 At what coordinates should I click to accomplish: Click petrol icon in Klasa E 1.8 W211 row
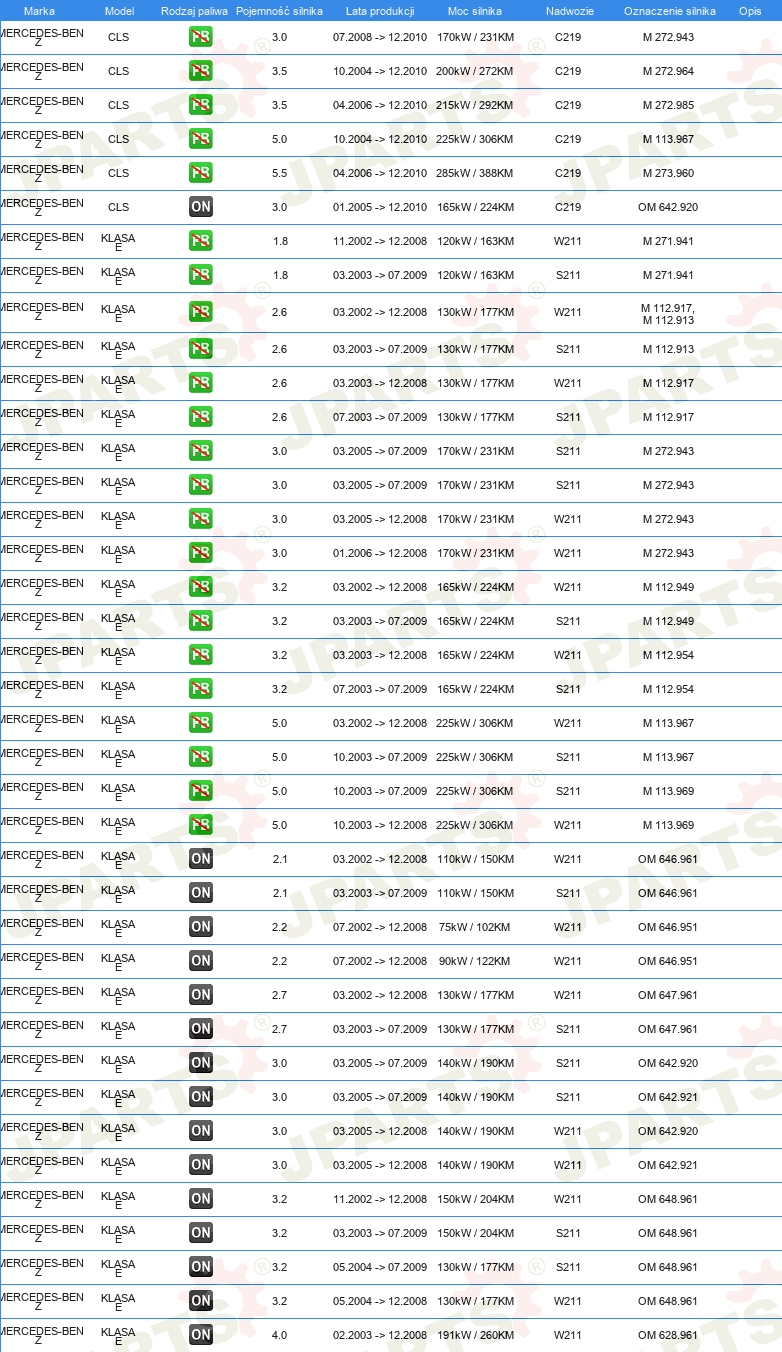[x=201, y=241]
